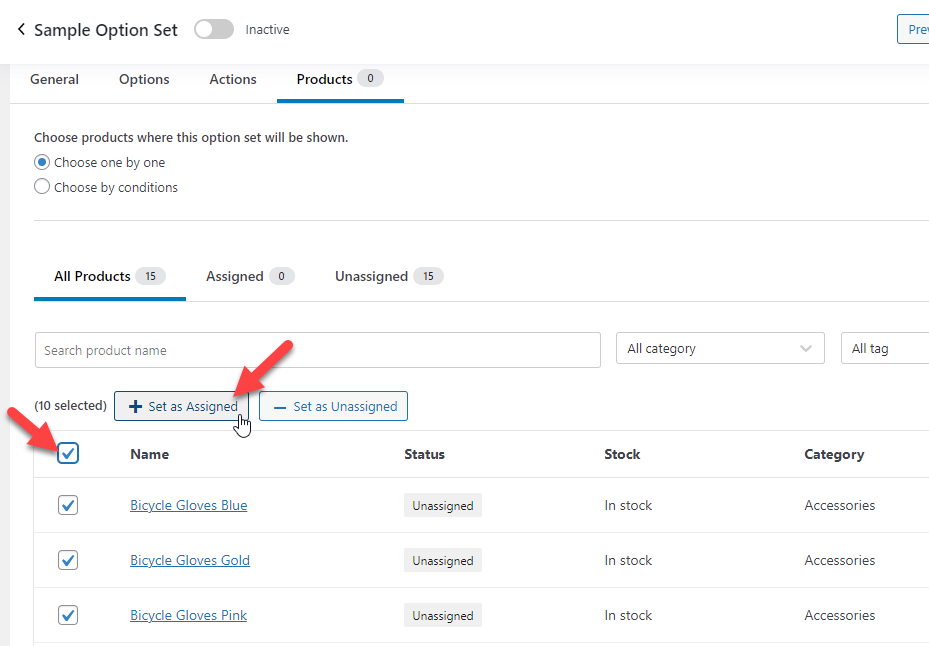Viewport: 929px width, 646px height.
Task: Click the Category column header
Action: 834,454
